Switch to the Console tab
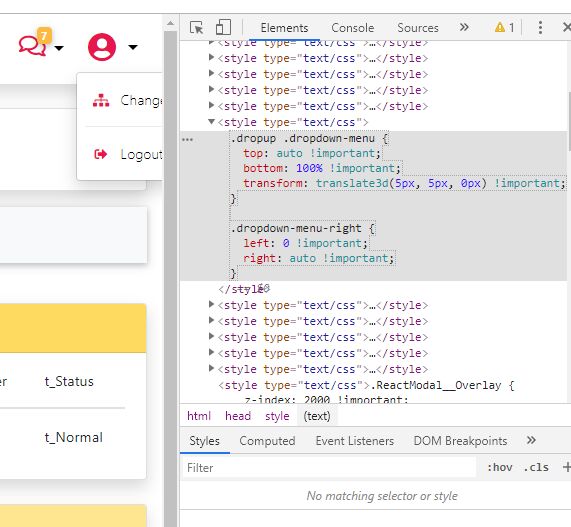571x527 pixels. pos(353,28)
